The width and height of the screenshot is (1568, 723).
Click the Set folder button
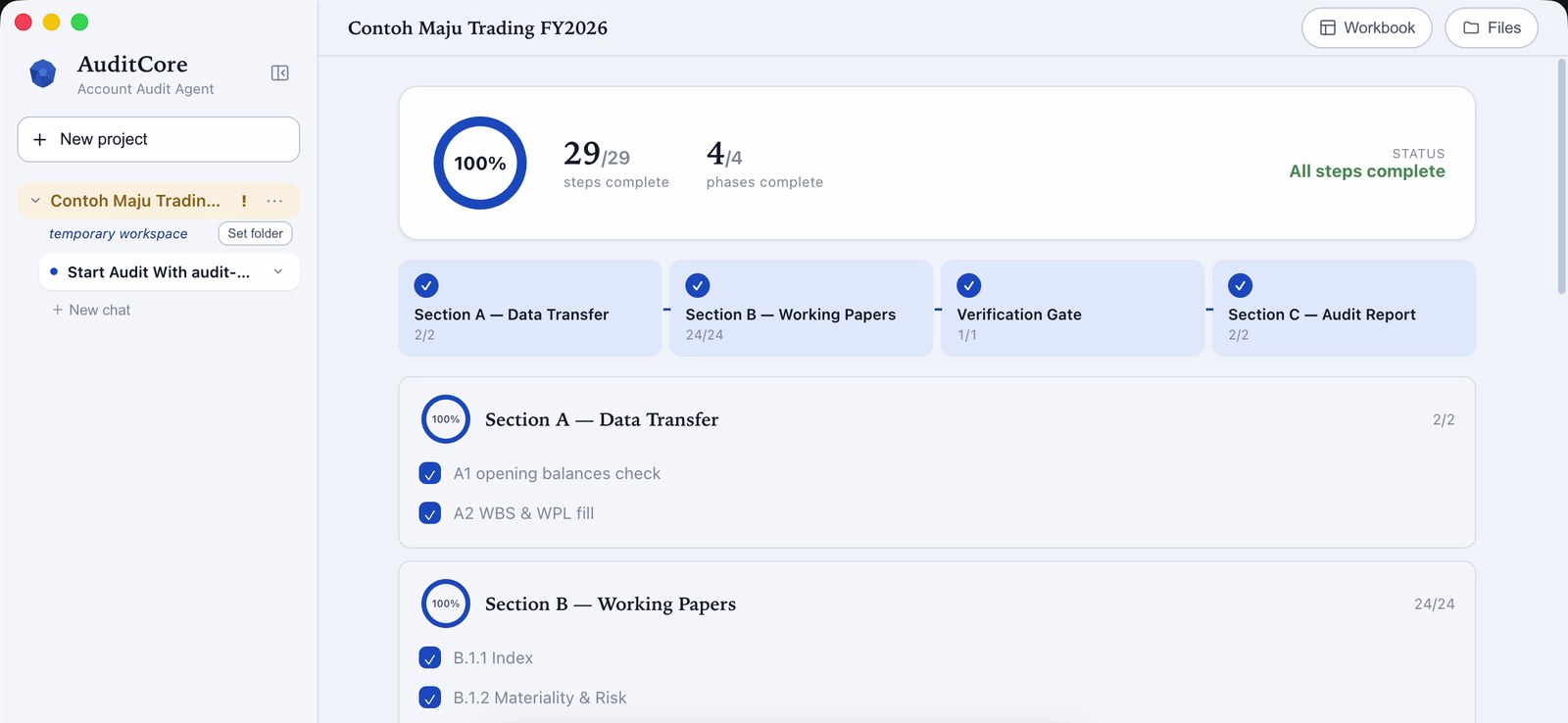coord(255,233)
